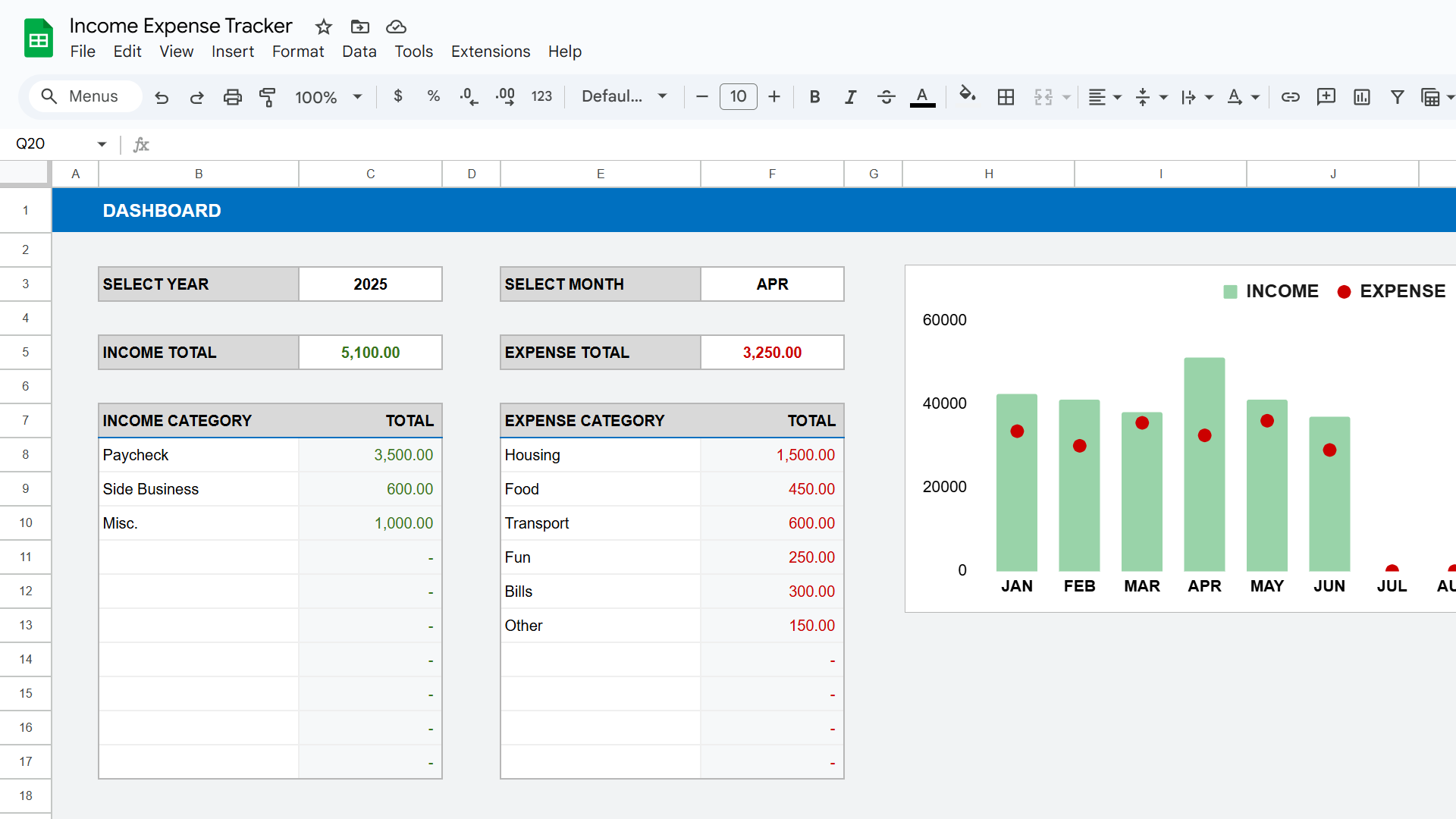Click the insert link icon
The width and height of the screenshot is (1456, 819).
coord(1290,97)
